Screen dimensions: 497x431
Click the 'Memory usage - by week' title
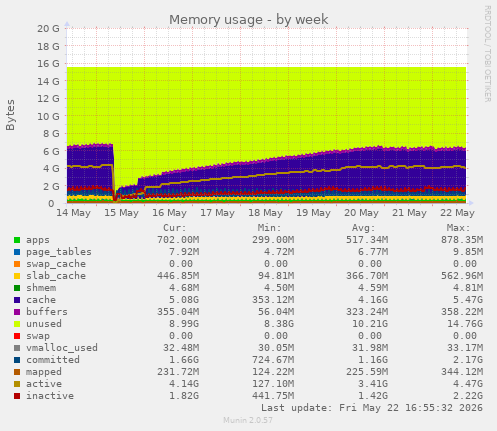point(248,20)
